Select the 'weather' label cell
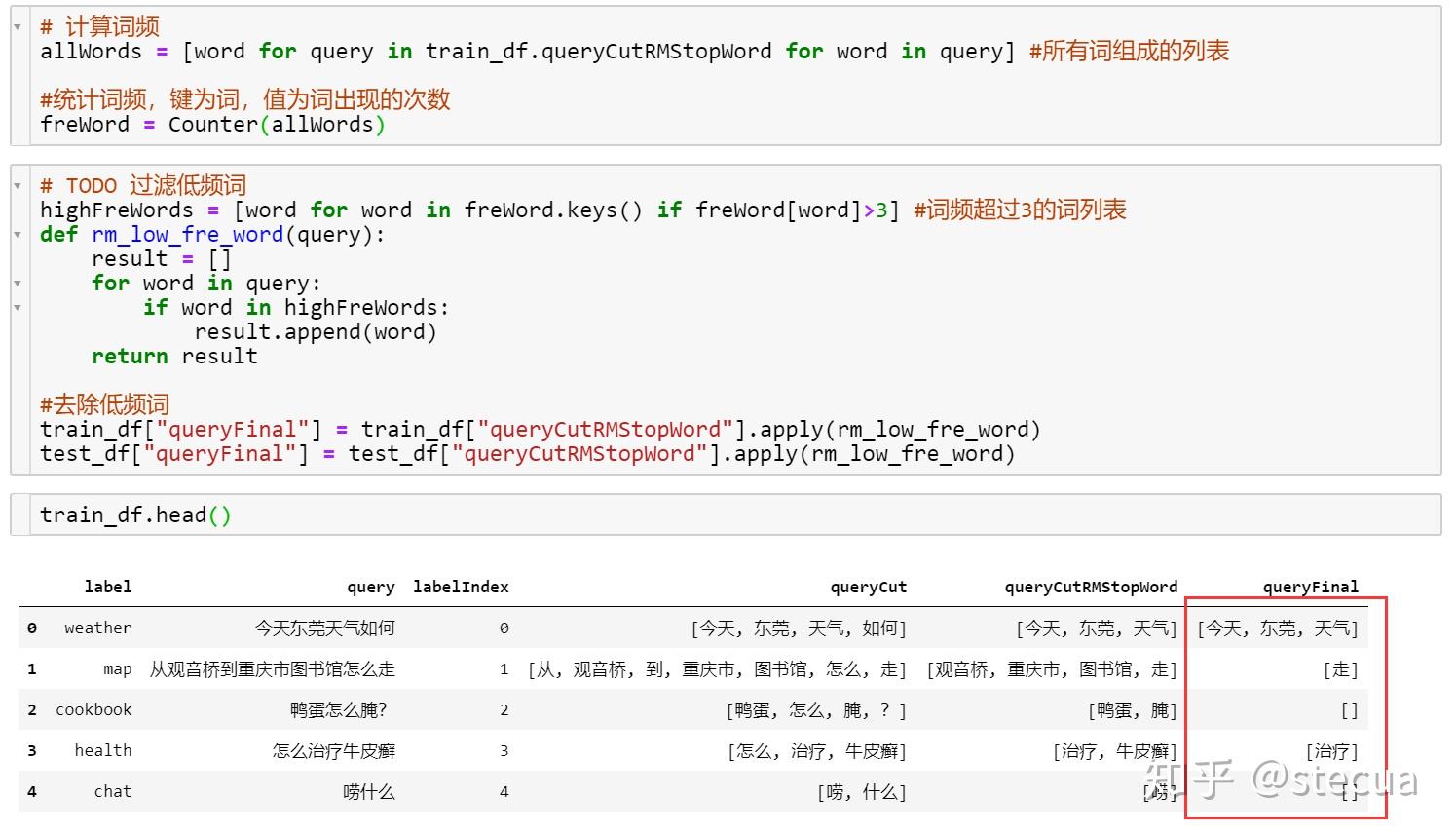Image resolution: width=1456 pixels, height=838 pixels. click(98, 628)
